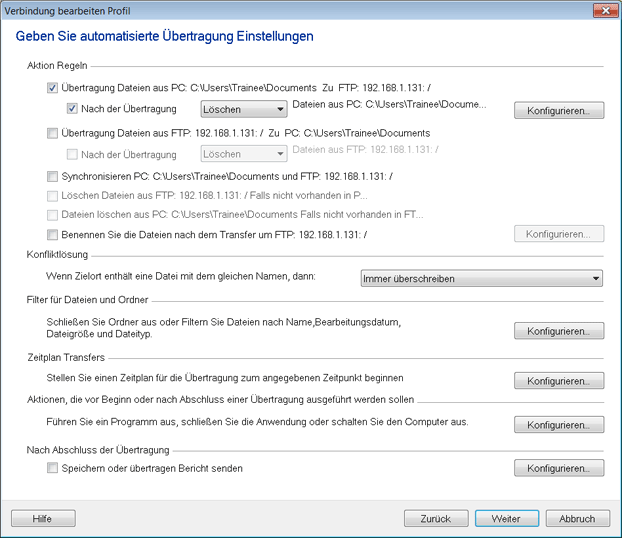Proceed by clicking Weiter
This screenshot has width=622, height=540.
(x=507, y=519)
